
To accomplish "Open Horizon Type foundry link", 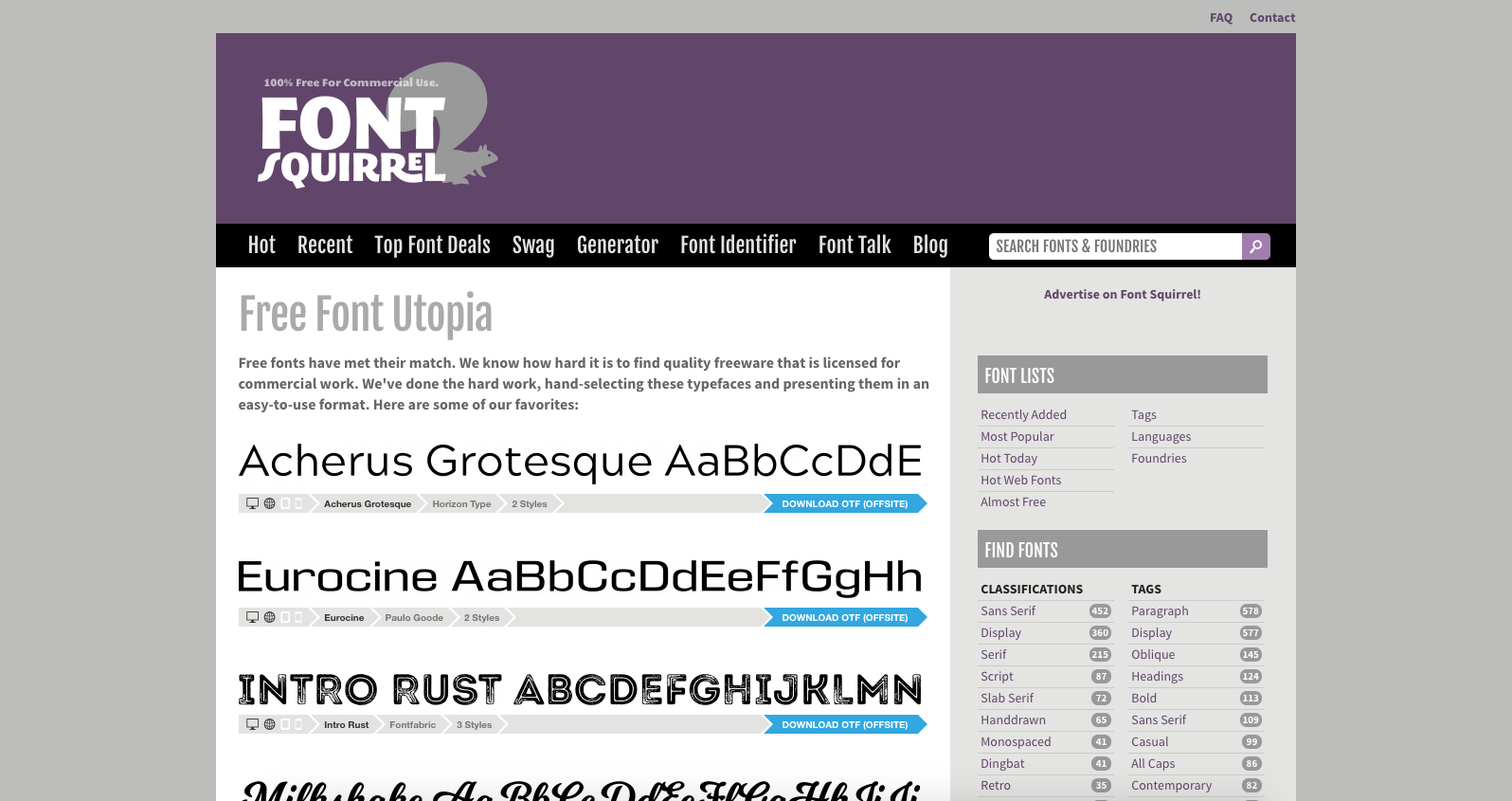I will pyautogui.click(x=461, y=503).
